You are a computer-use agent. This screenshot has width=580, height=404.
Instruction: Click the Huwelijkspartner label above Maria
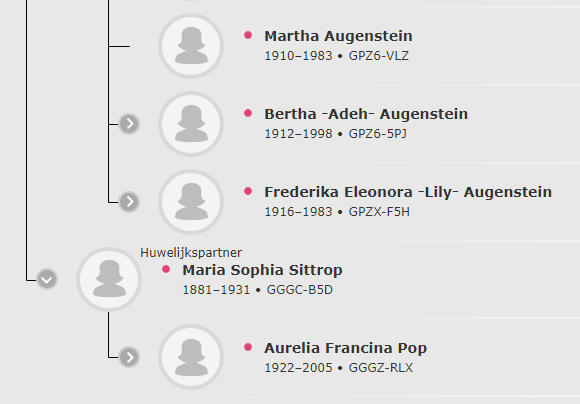(x=191, y=253)
